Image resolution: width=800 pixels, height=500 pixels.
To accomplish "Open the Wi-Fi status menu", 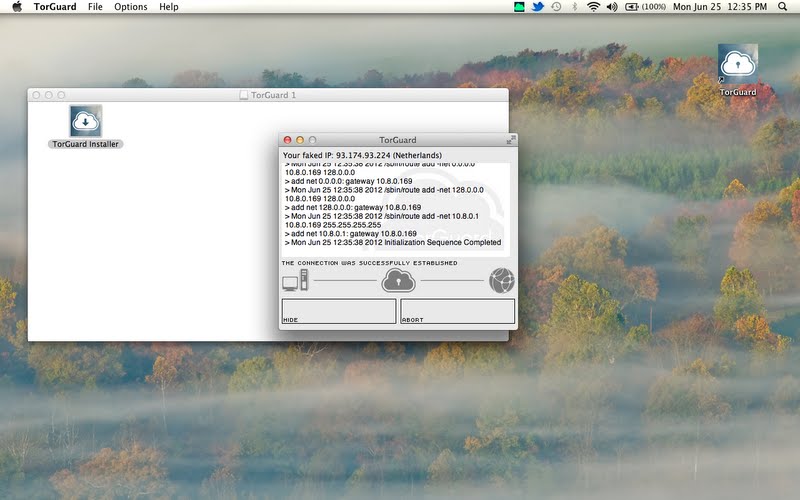I will [x=593, y=7].
